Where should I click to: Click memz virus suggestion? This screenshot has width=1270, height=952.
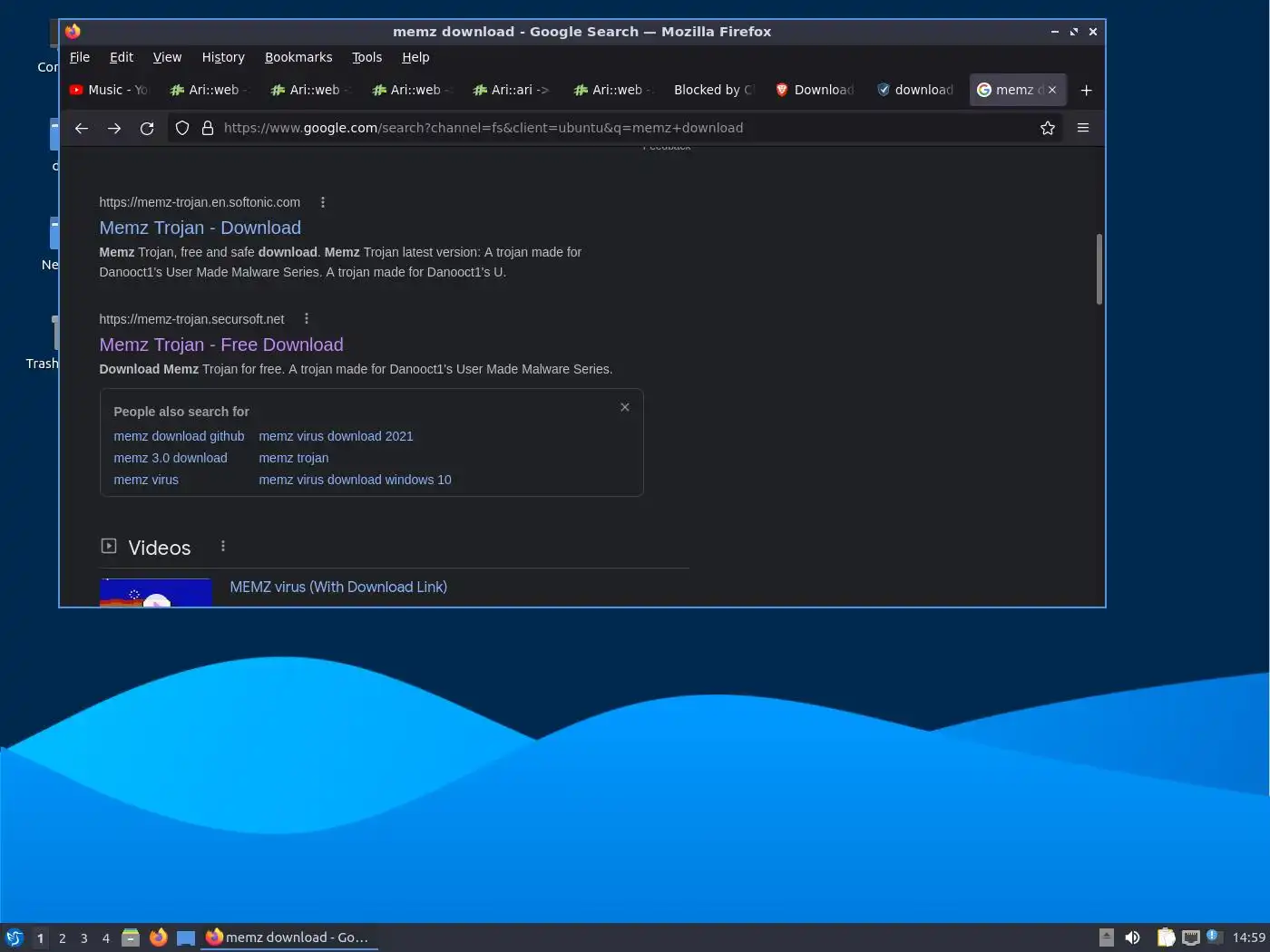(146, 480)
